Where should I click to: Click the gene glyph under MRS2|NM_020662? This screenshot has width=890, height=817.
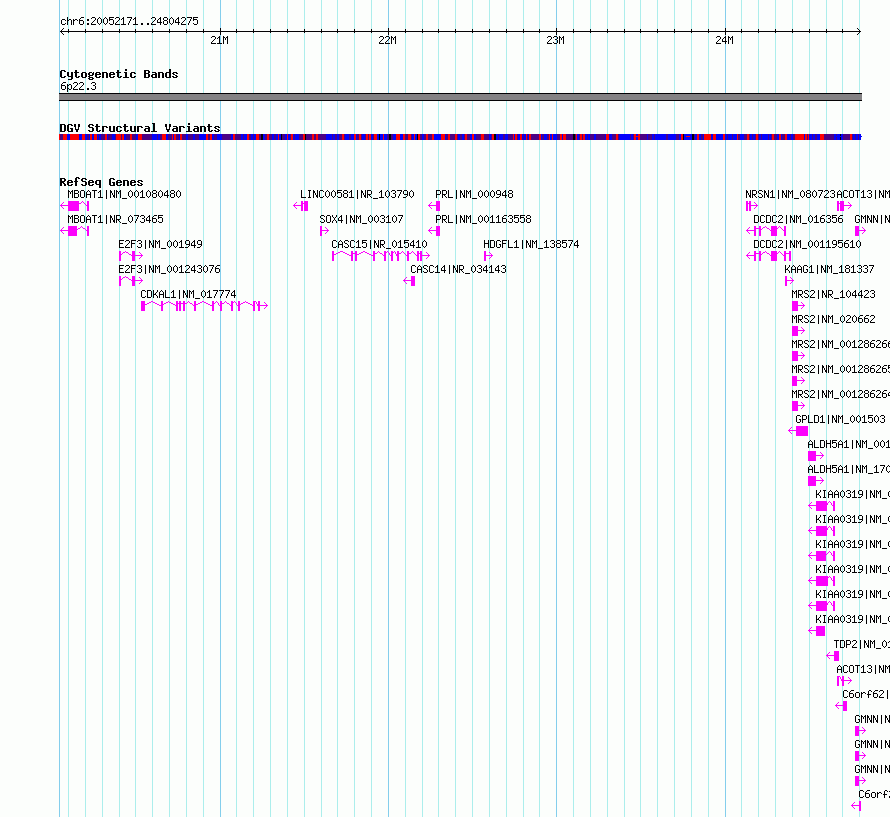click(798, 331)
